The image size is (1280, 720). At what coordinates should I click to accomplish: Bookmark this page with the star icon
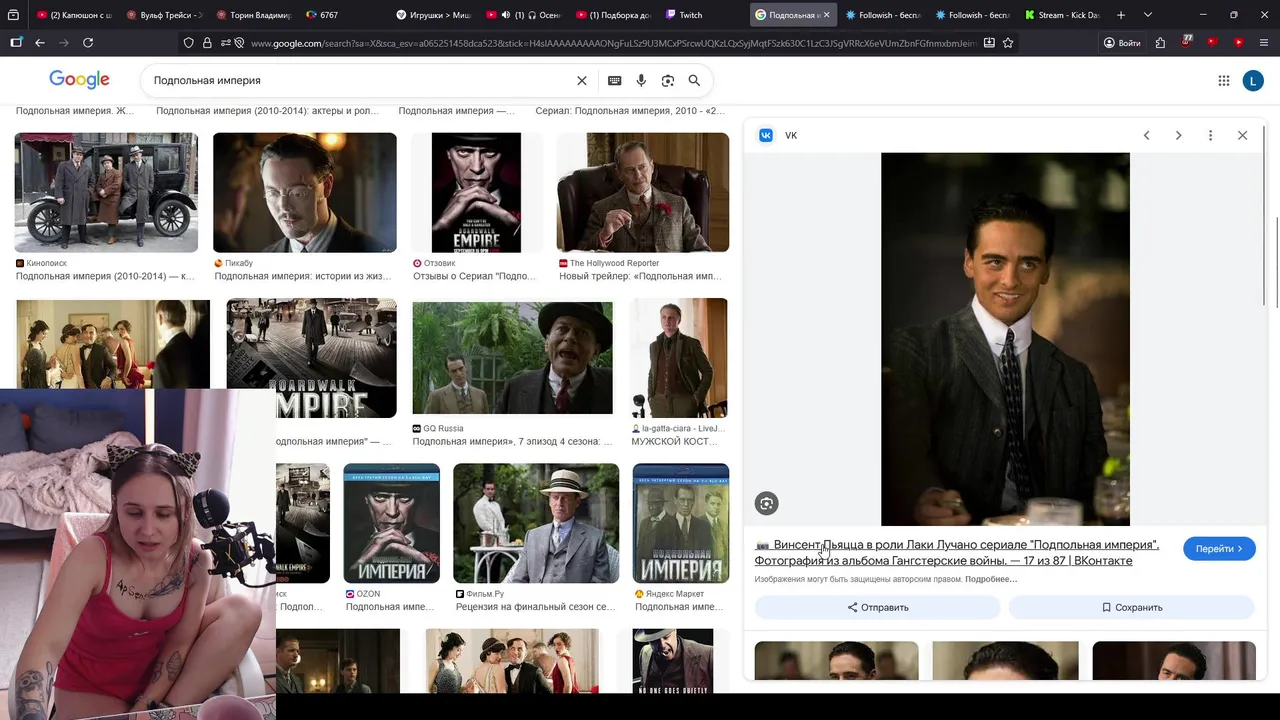coord(1008,43)
